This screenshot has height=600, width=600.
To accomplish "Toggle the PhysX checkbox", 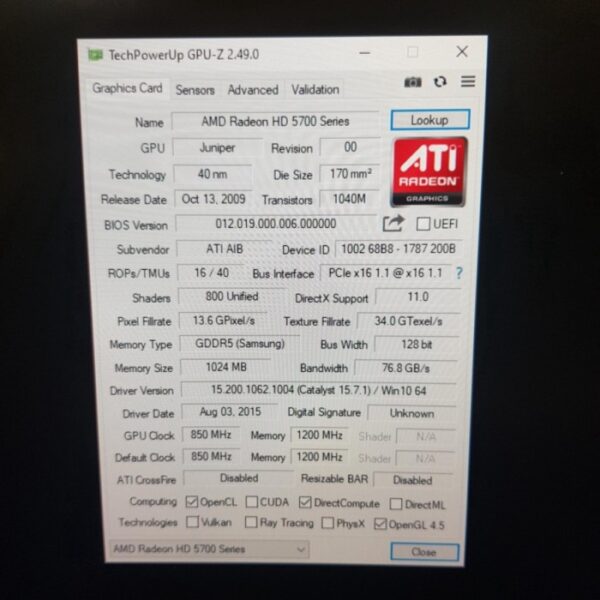I will tap(328, 523).
